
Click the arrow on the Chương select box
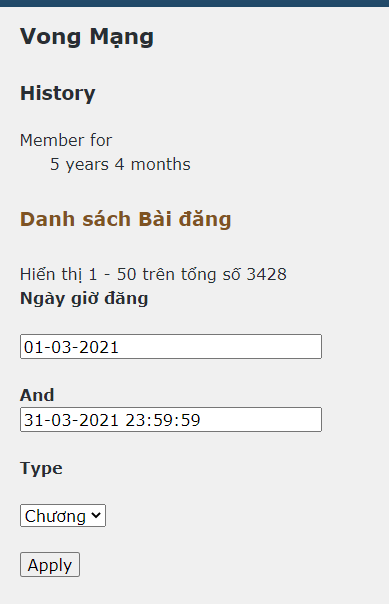(96, 515)
